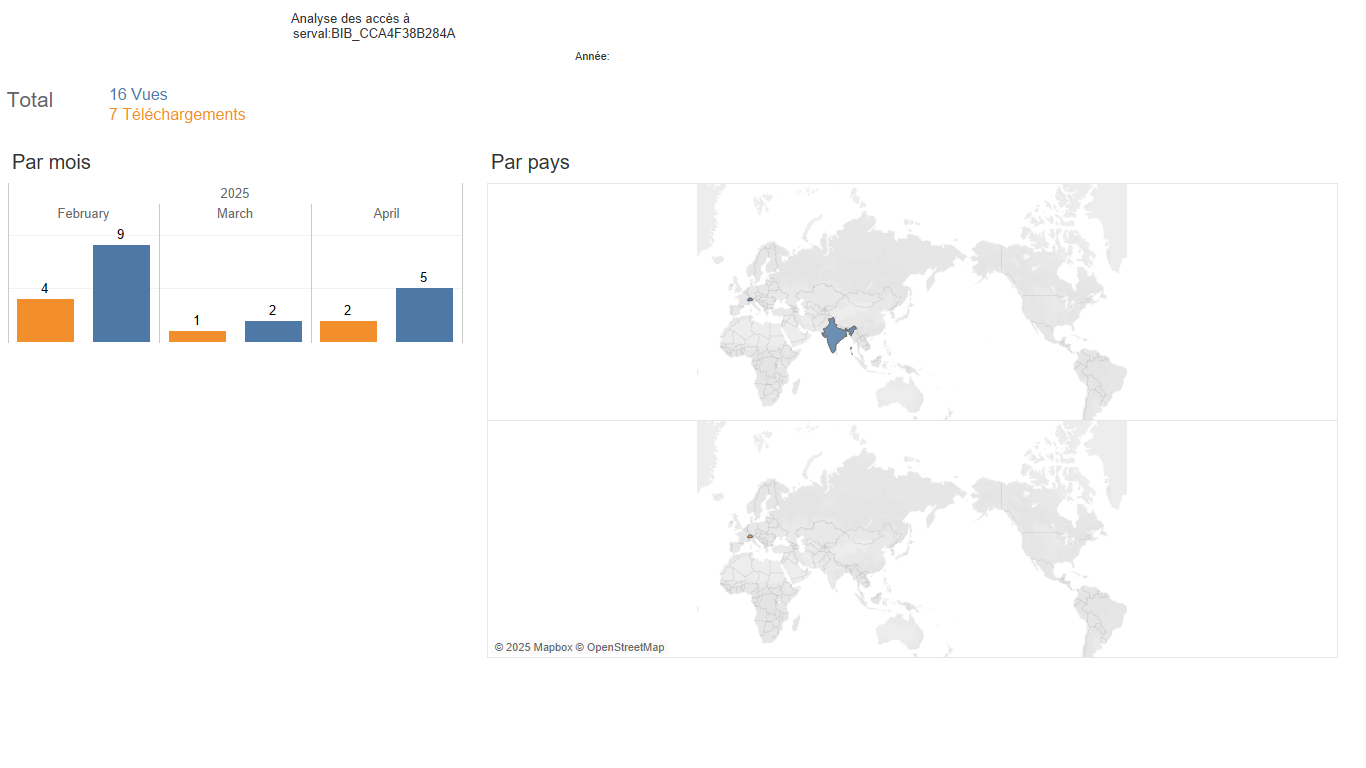
Task: Click the '7 Téléchargements' total text
Action: 177,115
